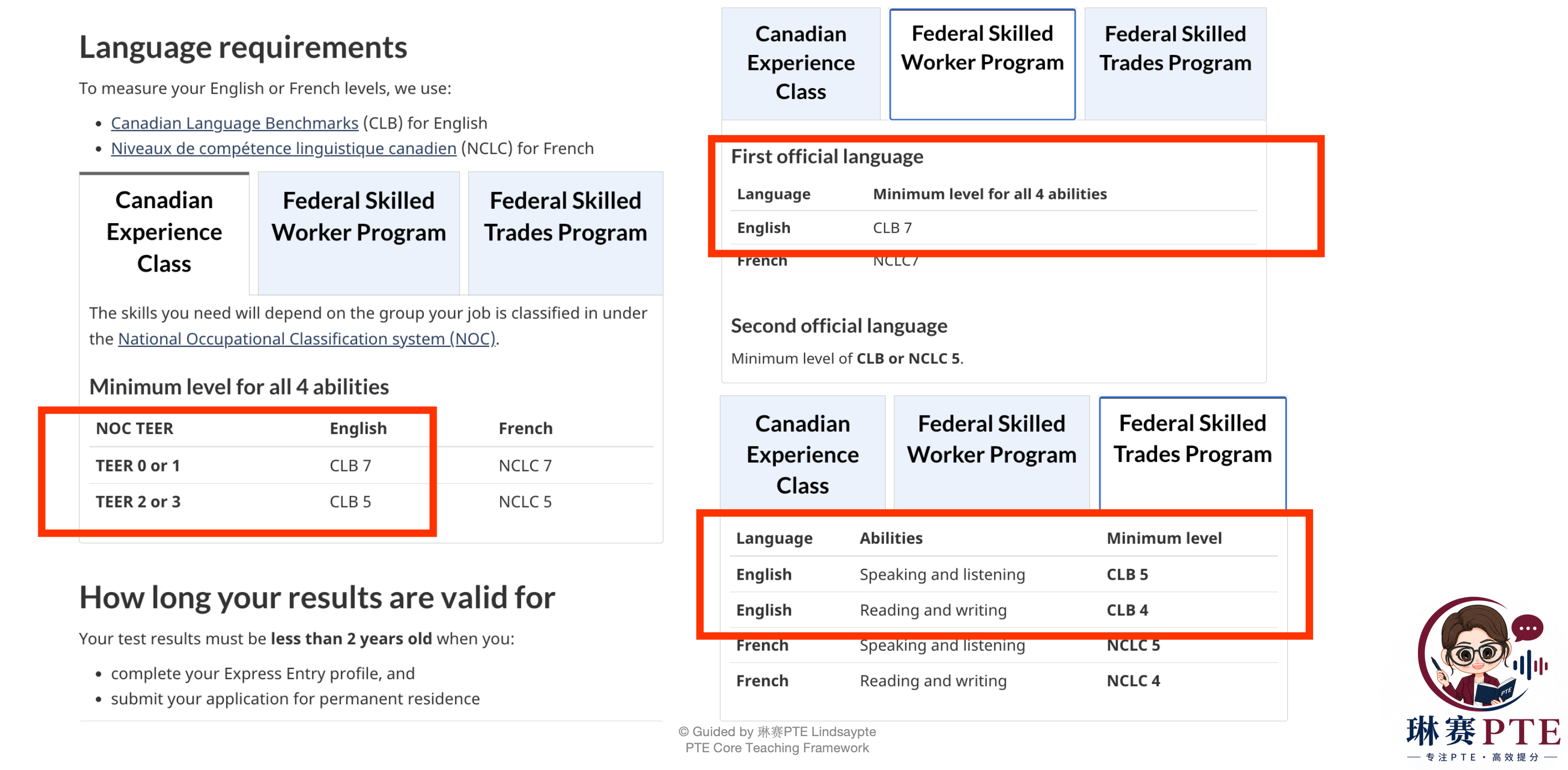Select bottom-right Federal Skilled Trades Program tab
1568x770 pixels.
(x=1192, y=453)
